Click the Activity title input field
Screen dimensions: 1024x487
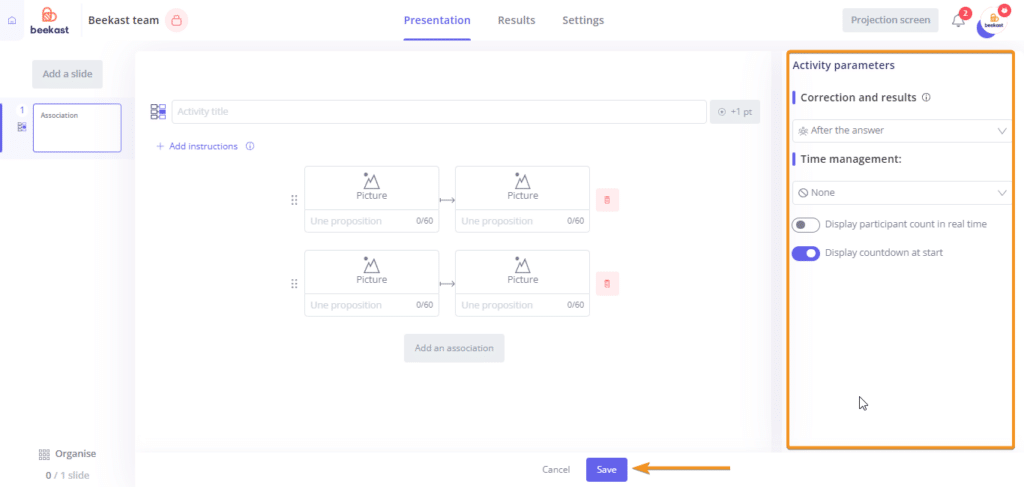click(439, 112)
